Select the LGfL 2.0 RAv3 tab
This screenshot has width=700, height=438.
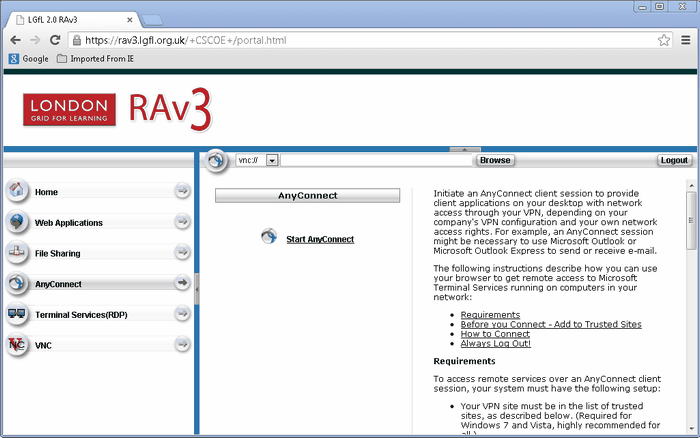click(74, 20)
